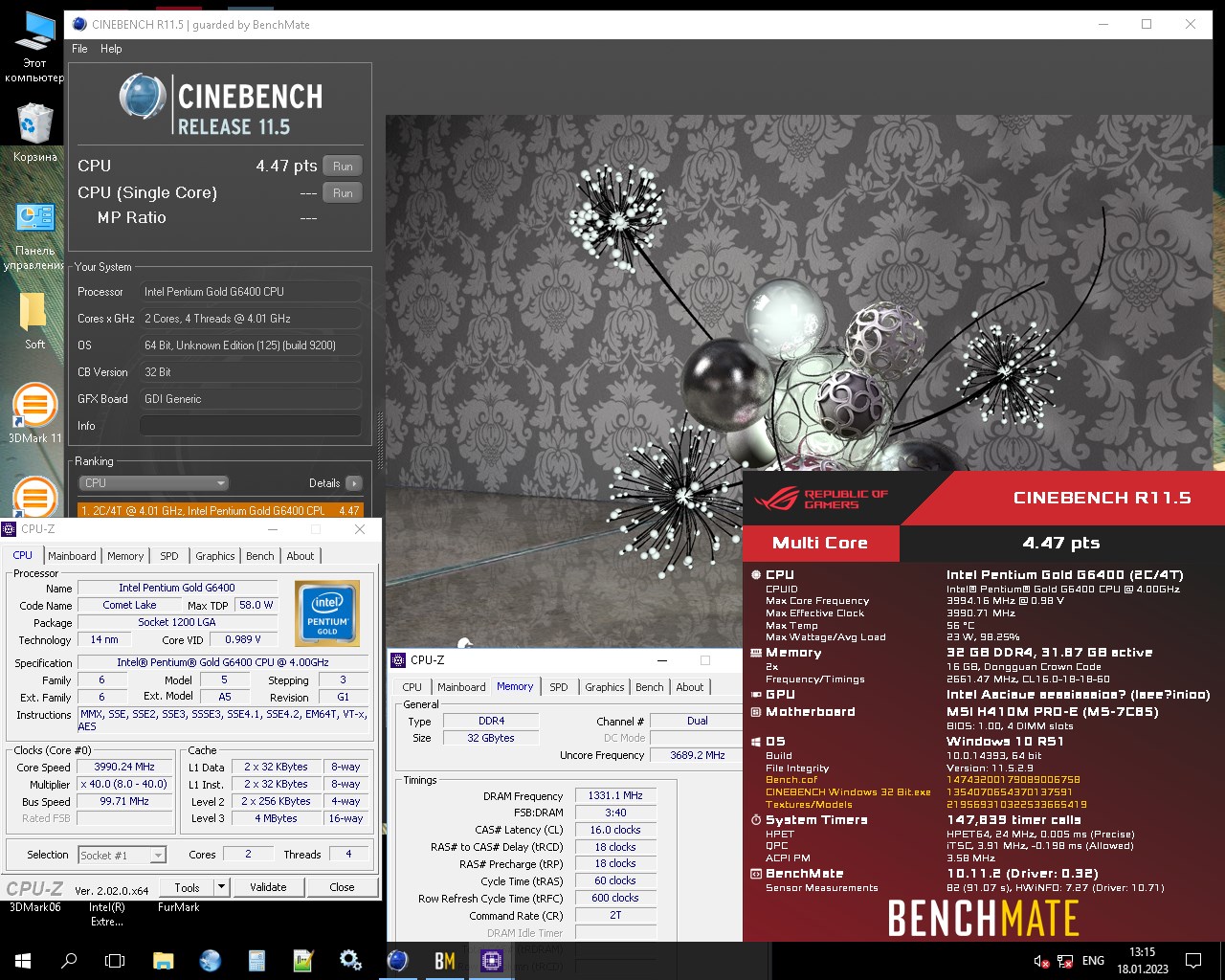Launch File Explorer from the taskbar
1225x980 pixels.
163,960
